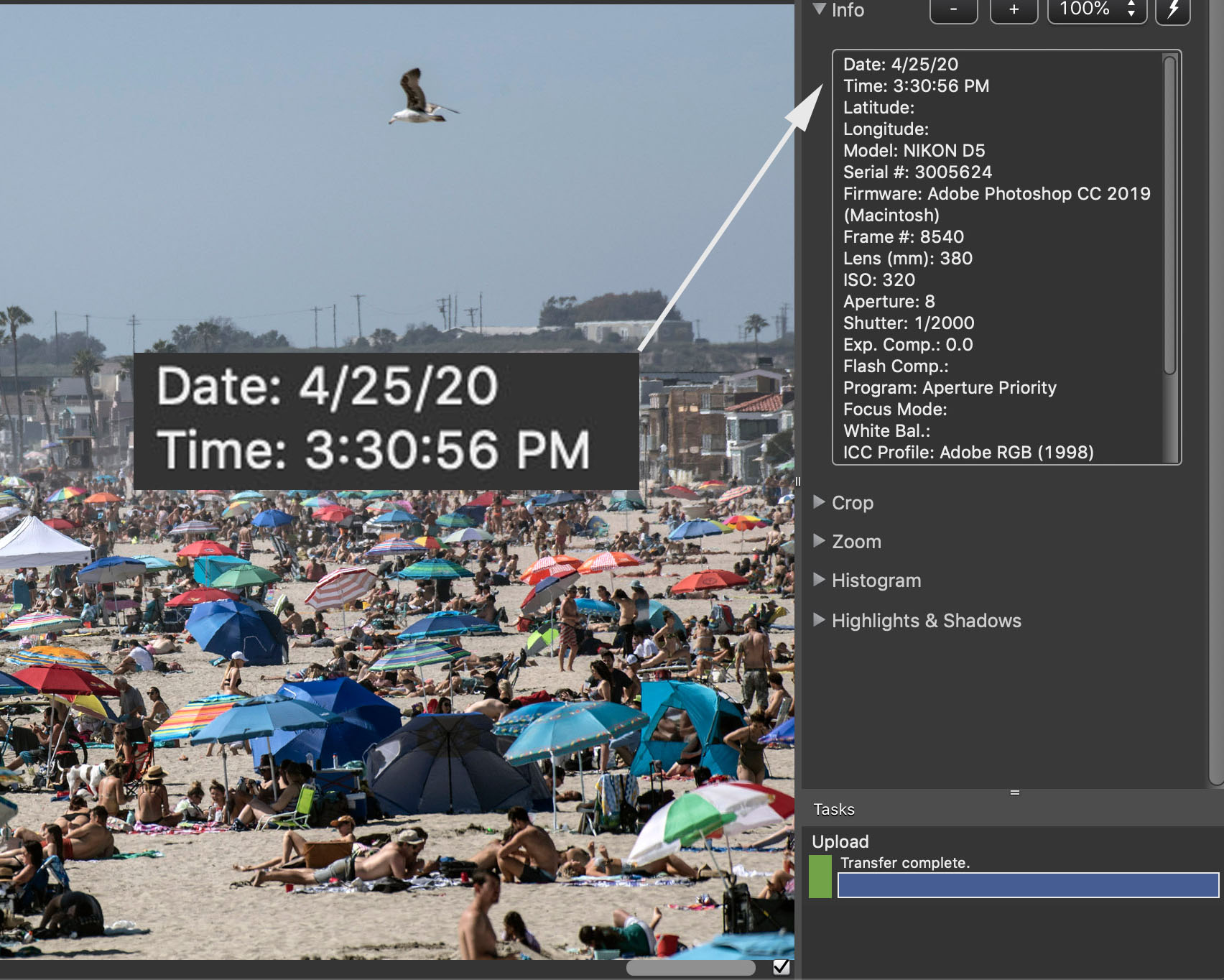Select the Upload task entry
Screen dimensions: 1224x980
coord(840,841)
